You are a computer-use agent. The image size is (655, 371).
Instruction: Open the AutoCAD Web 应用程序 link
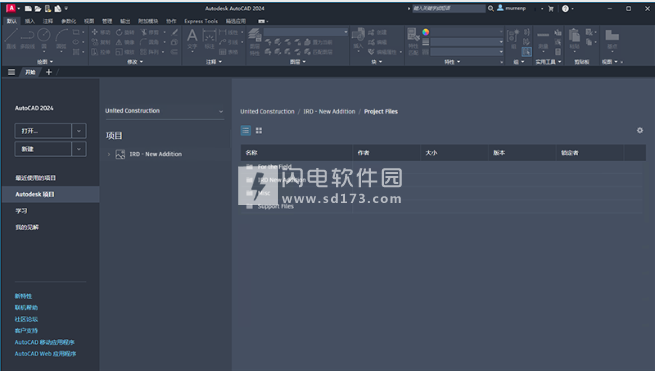pyautogui.click(x=46, y=354)
